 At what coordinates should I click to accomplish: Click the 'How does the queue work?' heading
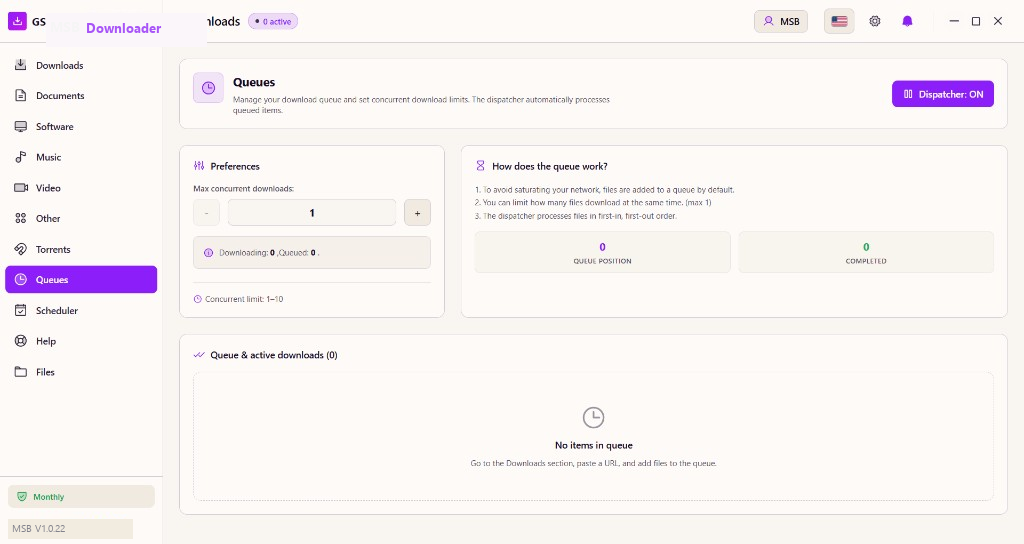pyautogui.click(x=550, y=167)
